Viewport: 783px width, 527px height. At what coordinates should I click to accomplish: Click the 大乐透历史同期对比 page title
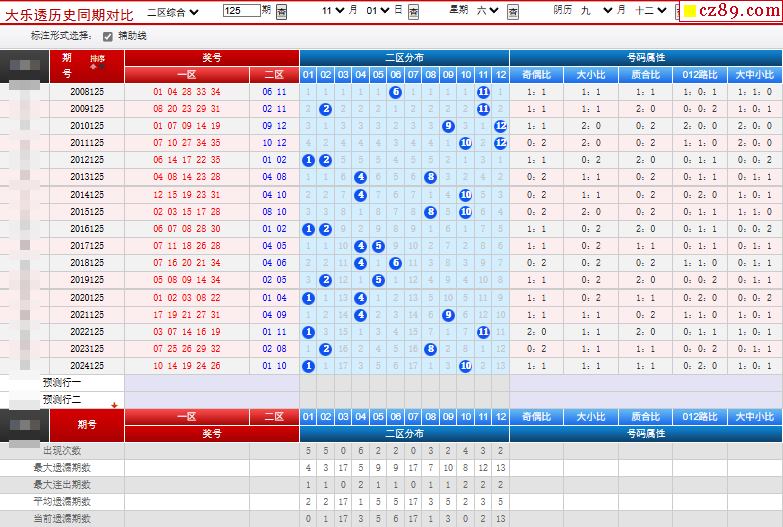(x=69, y=14)
